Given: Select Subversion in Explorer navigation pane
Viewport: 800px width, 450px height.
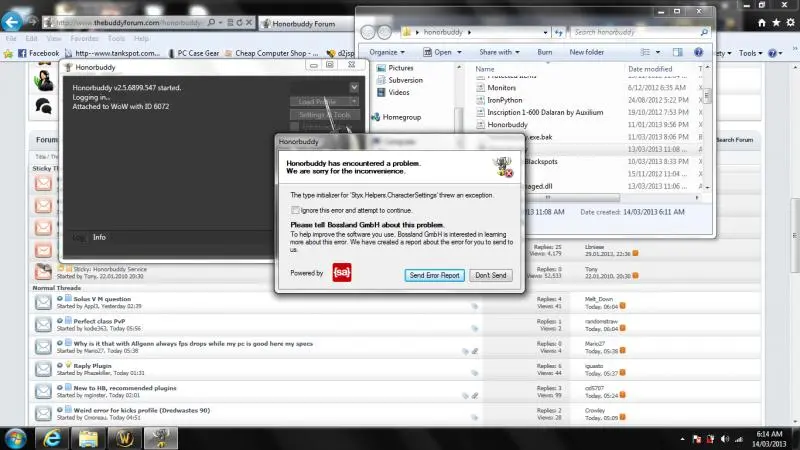Looking at the screenshot, I should point(399,80).
